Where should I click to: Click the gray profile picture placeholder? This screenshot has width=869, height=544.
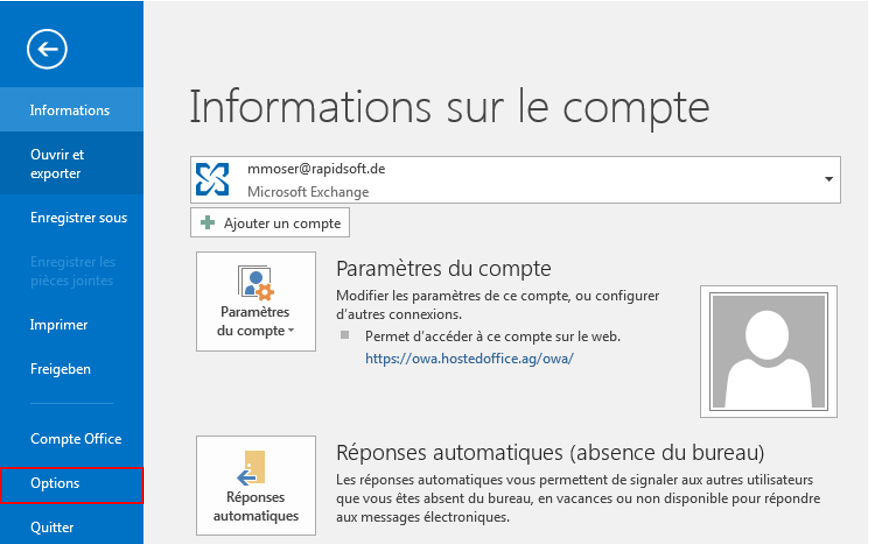[x=769, y=351]
